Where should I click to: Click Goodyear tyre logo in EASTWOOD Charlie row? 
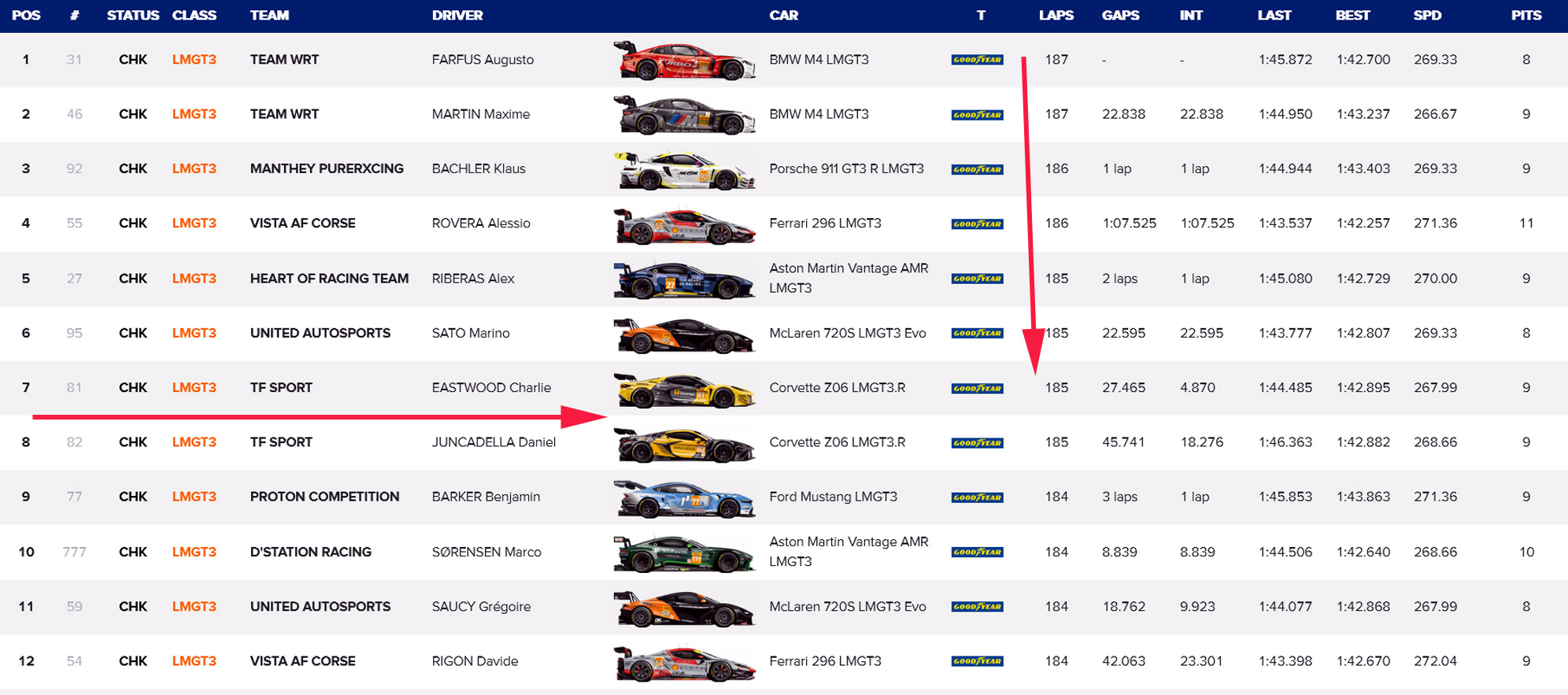coord(977,388)
